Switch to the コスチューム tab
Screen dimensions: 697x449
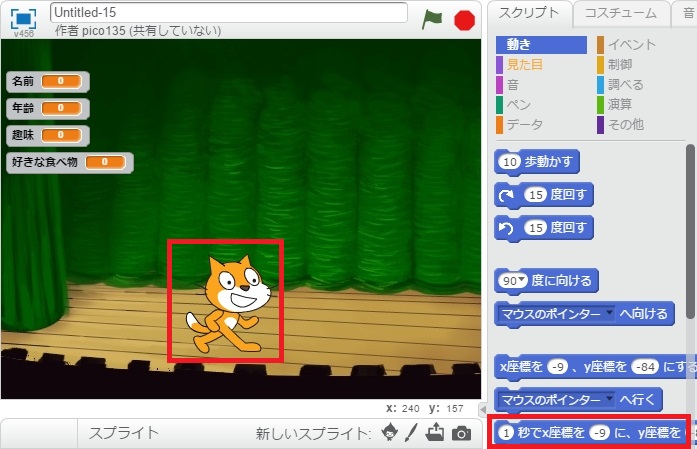pos(621,13)
